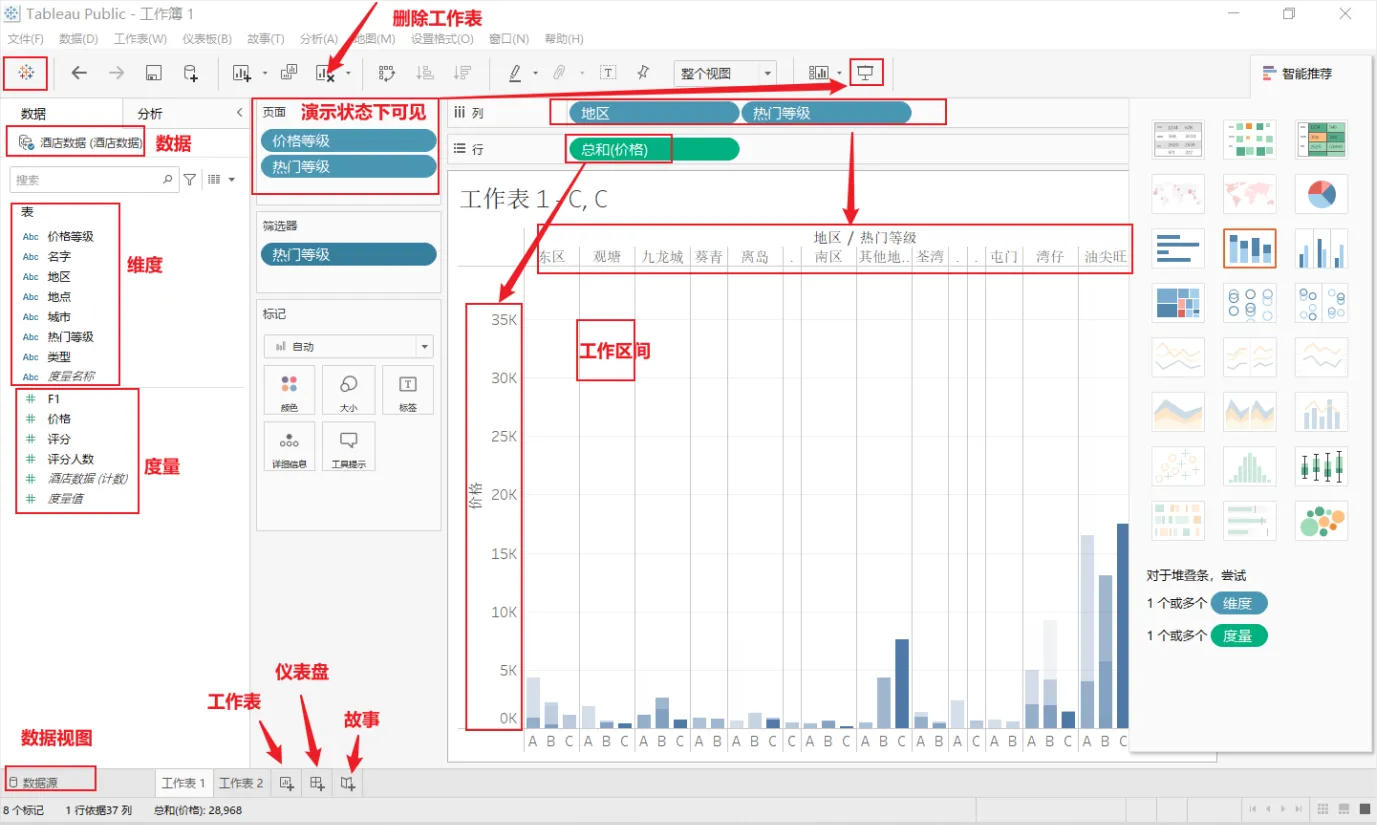The height and width of the screenshot is (825, 1377).
Task: Duplicate the current worksheet
Action: click(289, 73)
